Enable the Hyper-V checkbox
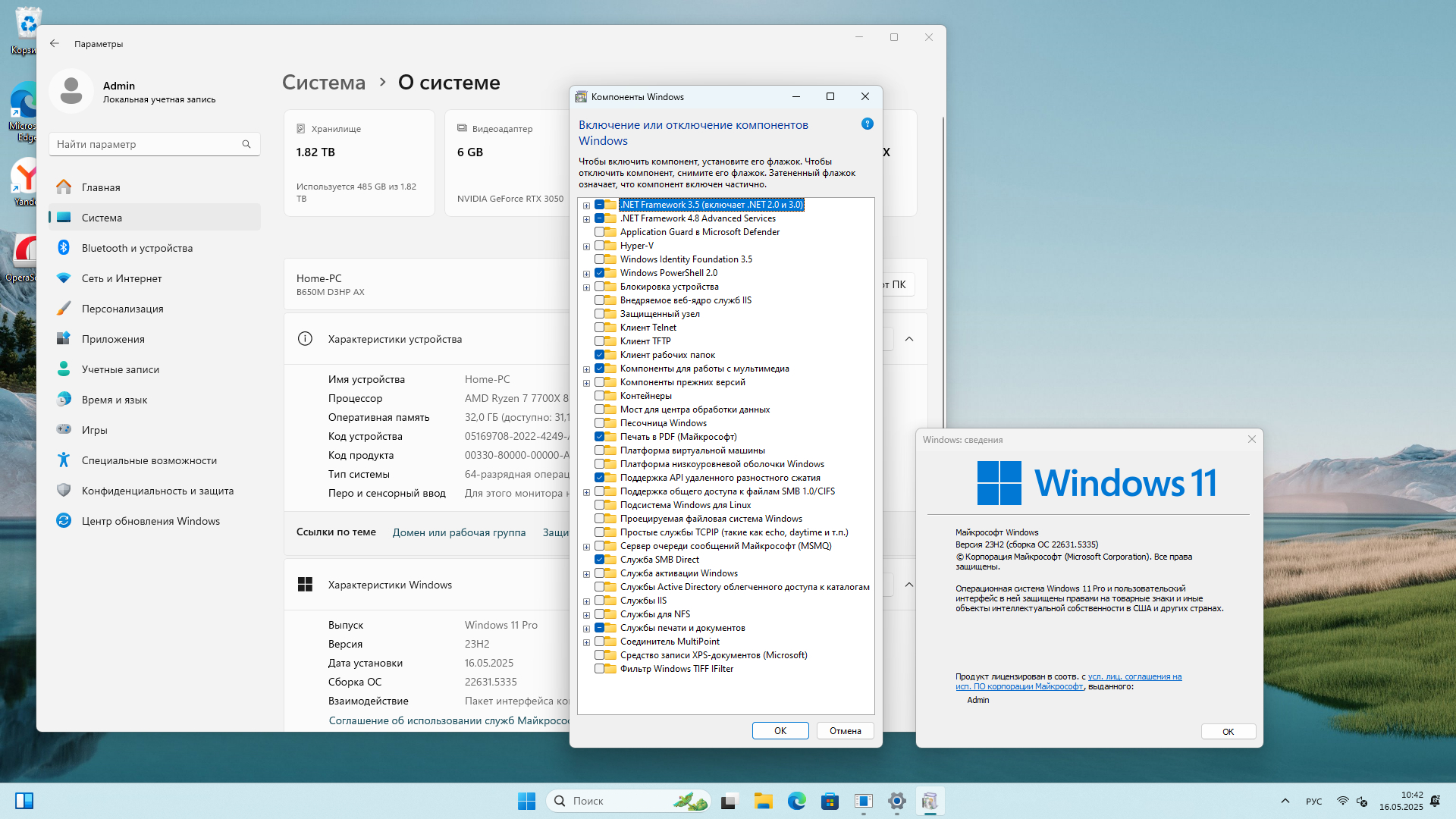The height and width of the screenshot is (819, 1456). 599,246
